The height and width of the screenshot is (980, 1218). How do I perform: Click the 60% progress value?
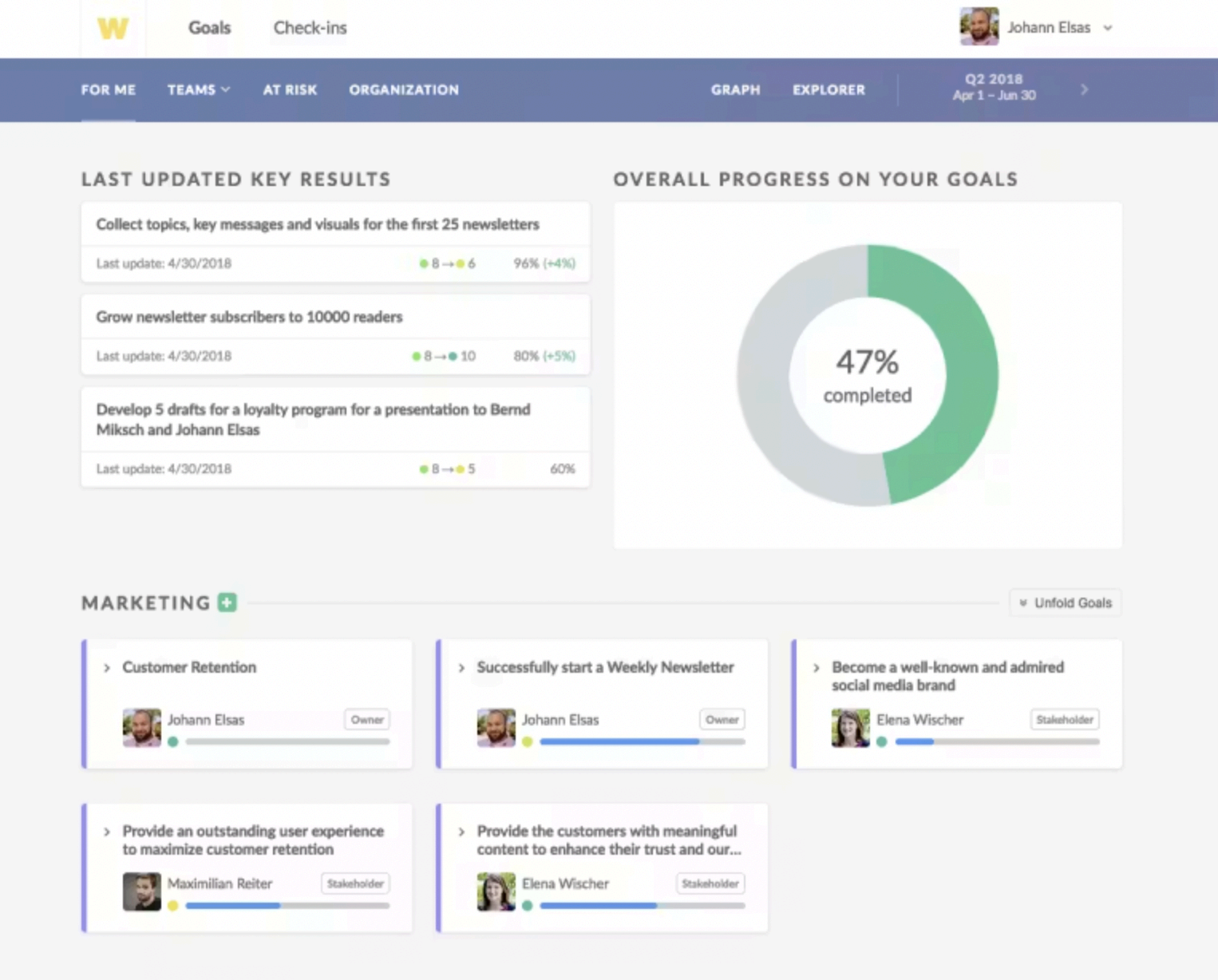(562, 468)
